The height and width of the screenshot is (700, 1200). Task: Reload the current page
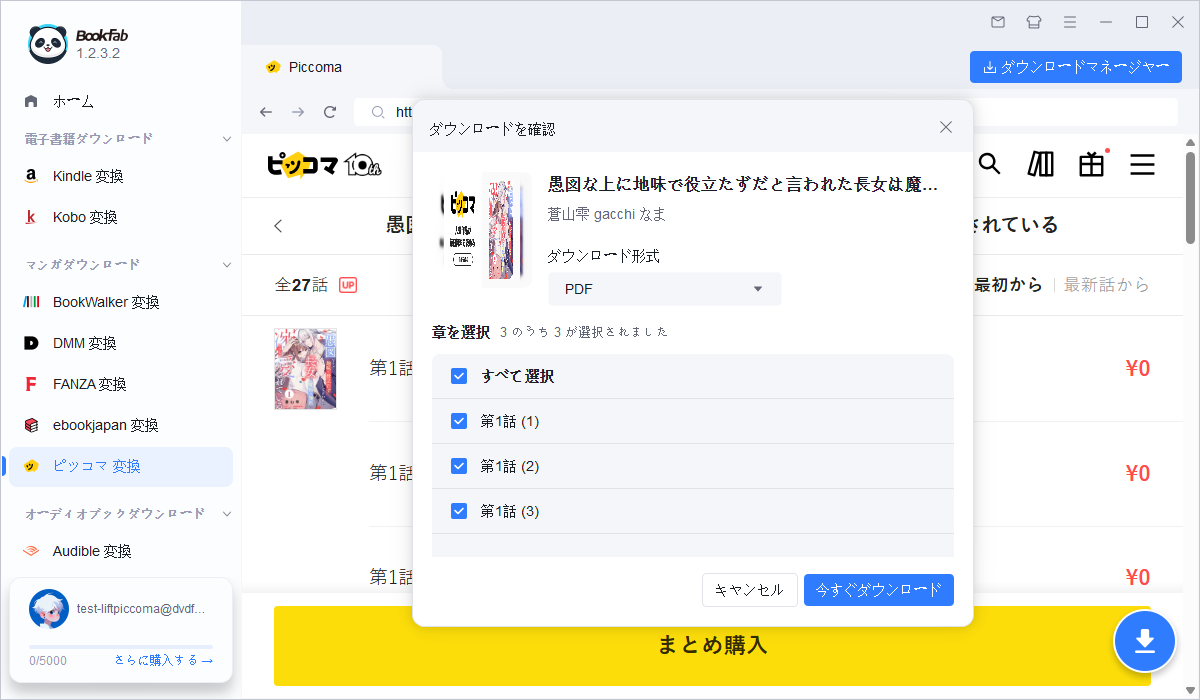(330, 112)
